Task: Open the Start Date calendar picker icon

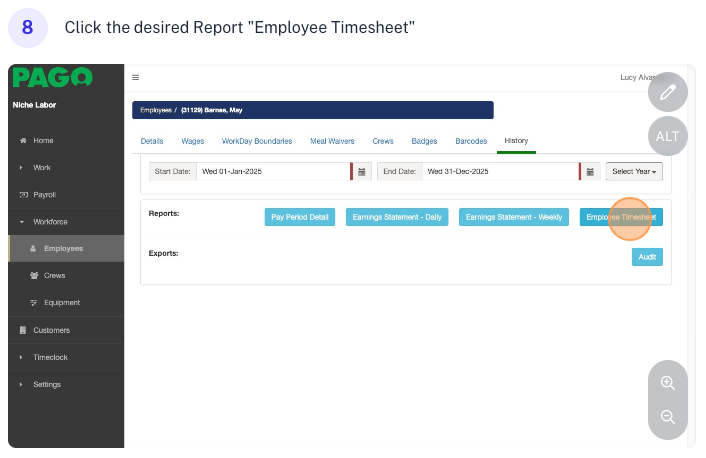Action: click(x=363, y=171)
